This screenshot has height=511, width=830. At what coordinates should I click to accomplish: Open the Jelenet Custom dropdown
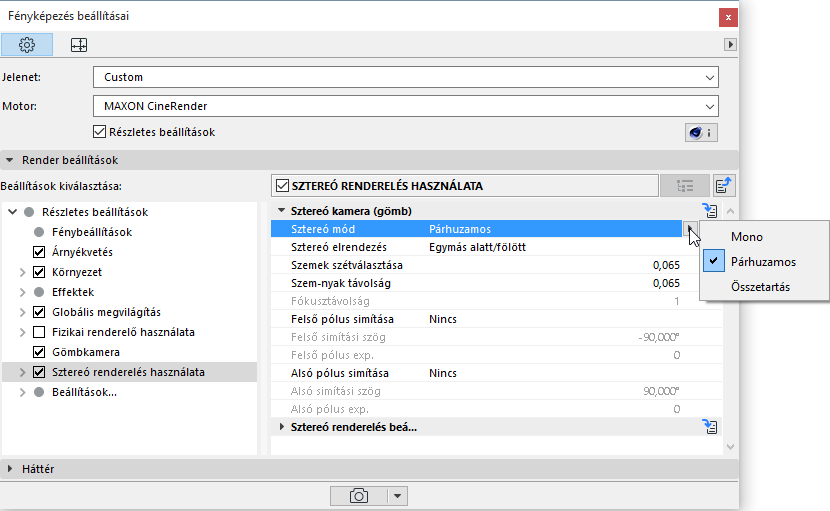coord(405,77)
